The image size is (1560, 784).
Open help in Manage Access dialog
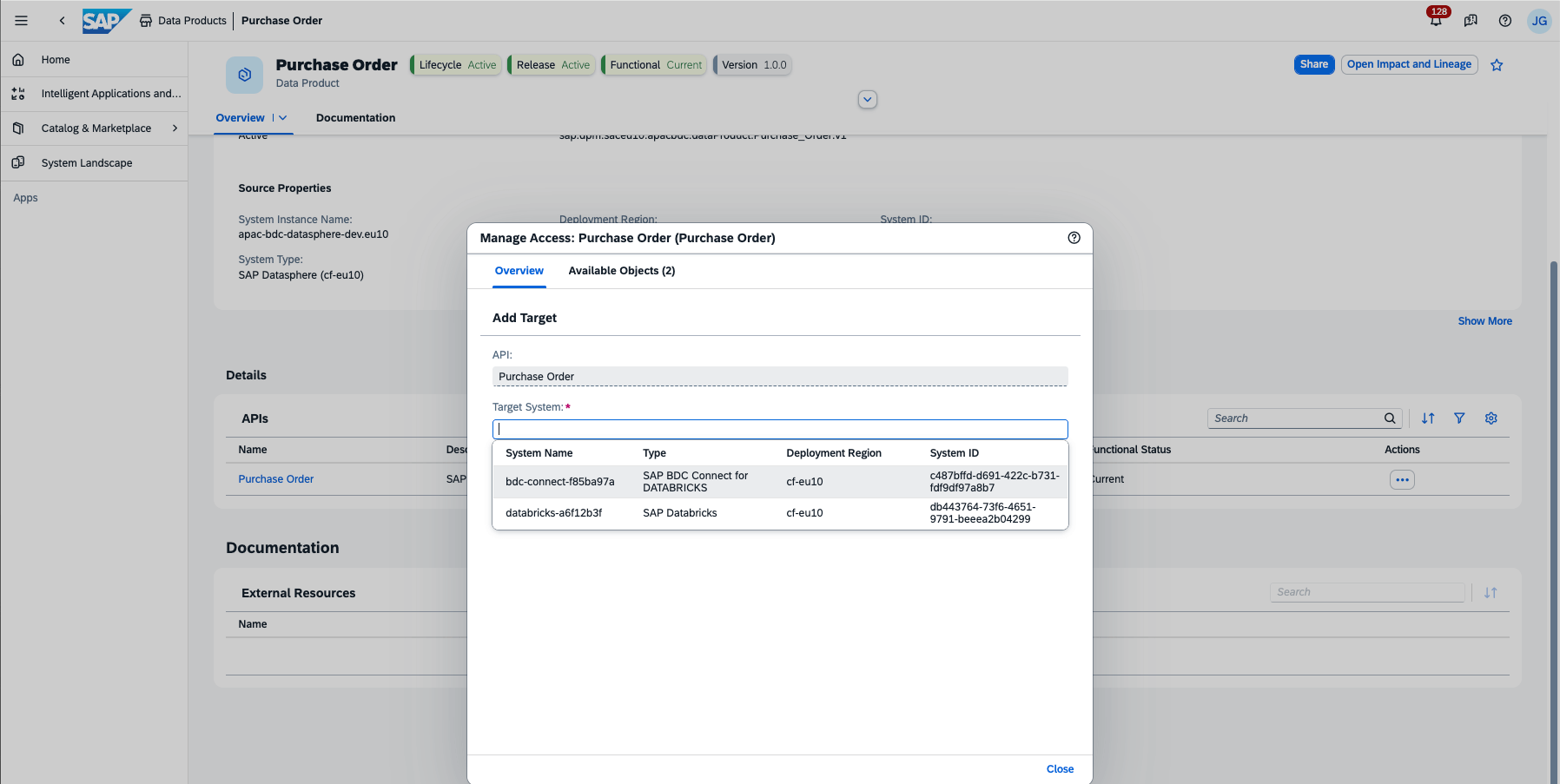point(1074,238)
